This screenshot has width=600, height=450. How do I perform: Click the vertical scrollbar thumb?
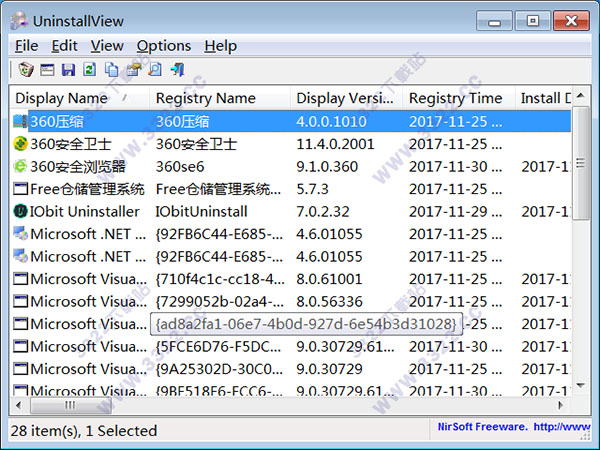[581, 163]
